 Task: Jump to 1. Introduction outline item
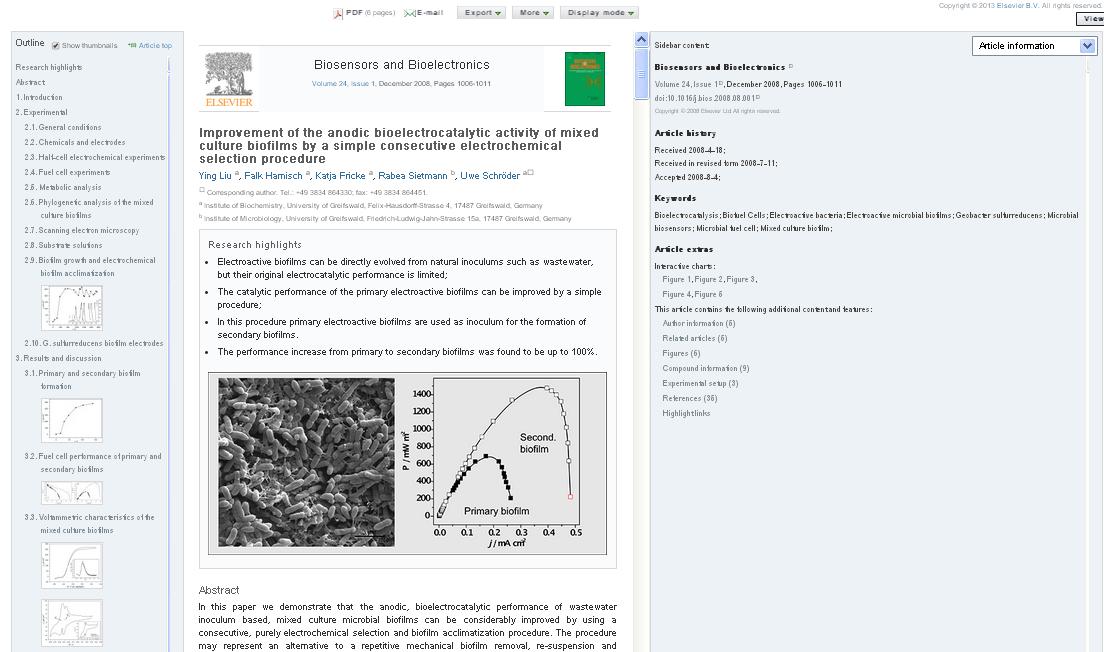tap(39, 97)
